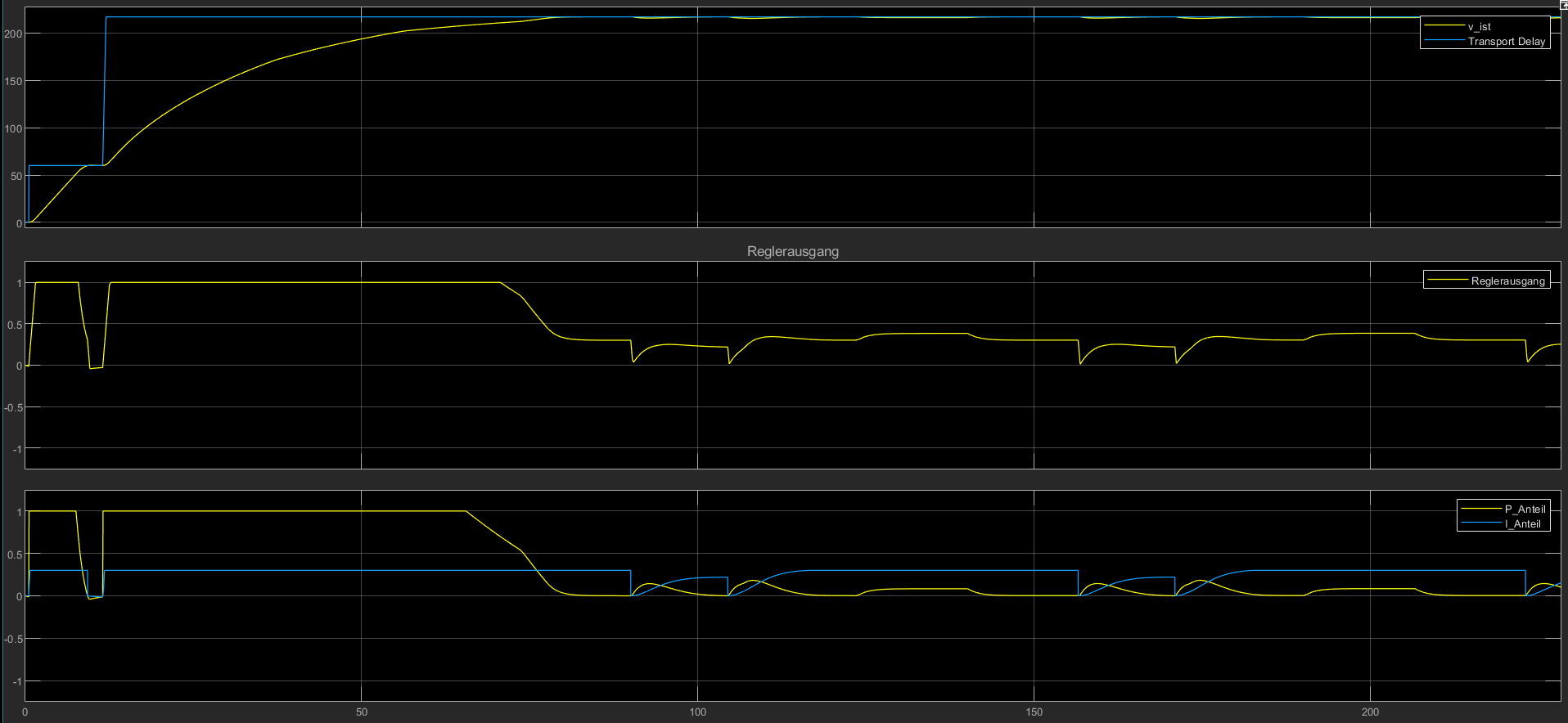Click the 150 y-axis label of top plot

(x=13, y=82)
